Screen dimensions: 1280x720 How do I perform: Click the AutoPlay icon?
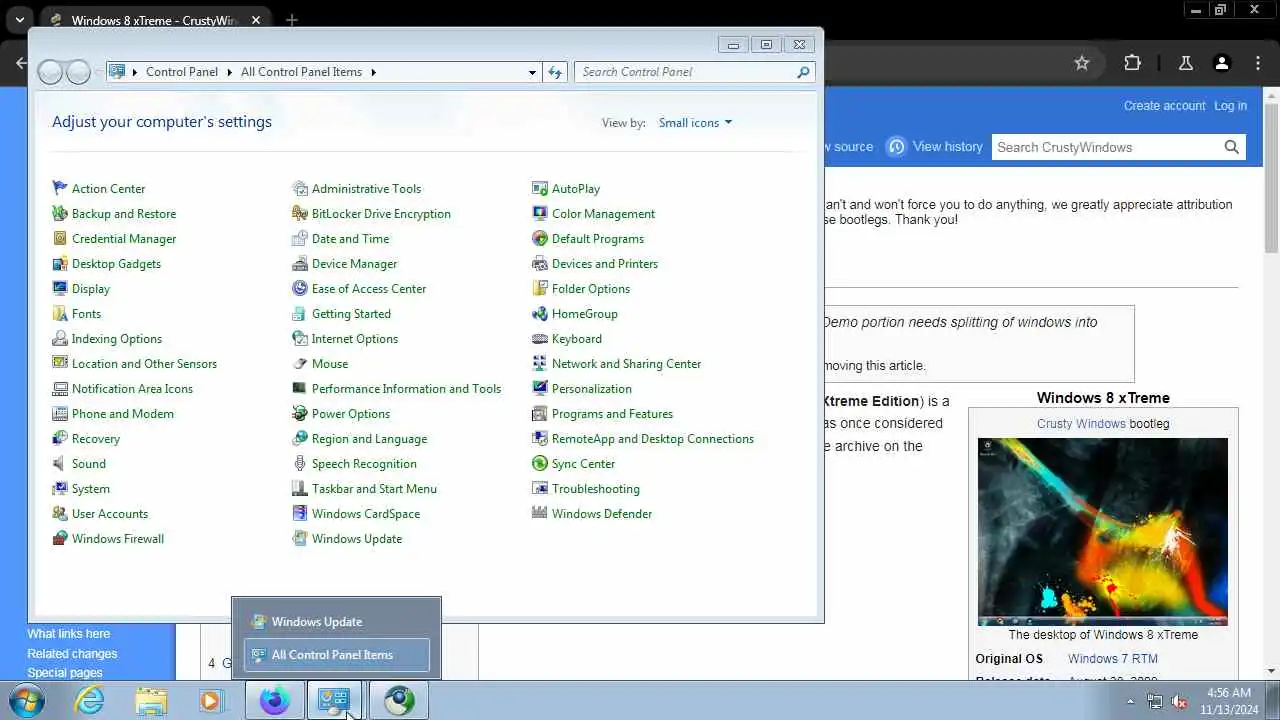point(540,189)
